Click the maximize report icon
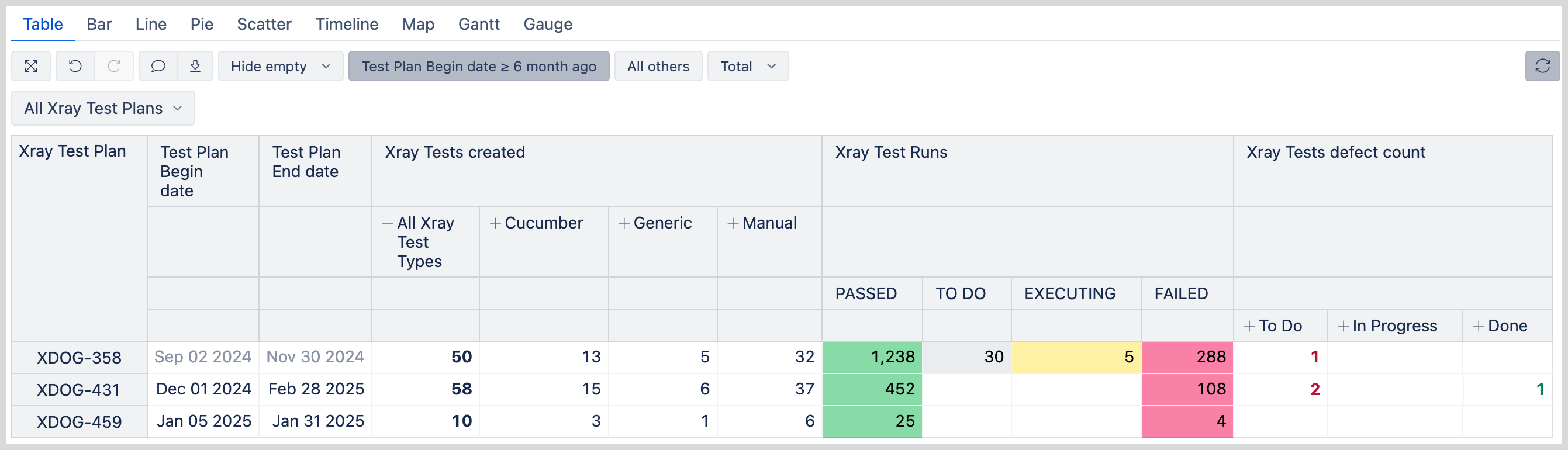The image size is (1568, 450). pos(31,66)
